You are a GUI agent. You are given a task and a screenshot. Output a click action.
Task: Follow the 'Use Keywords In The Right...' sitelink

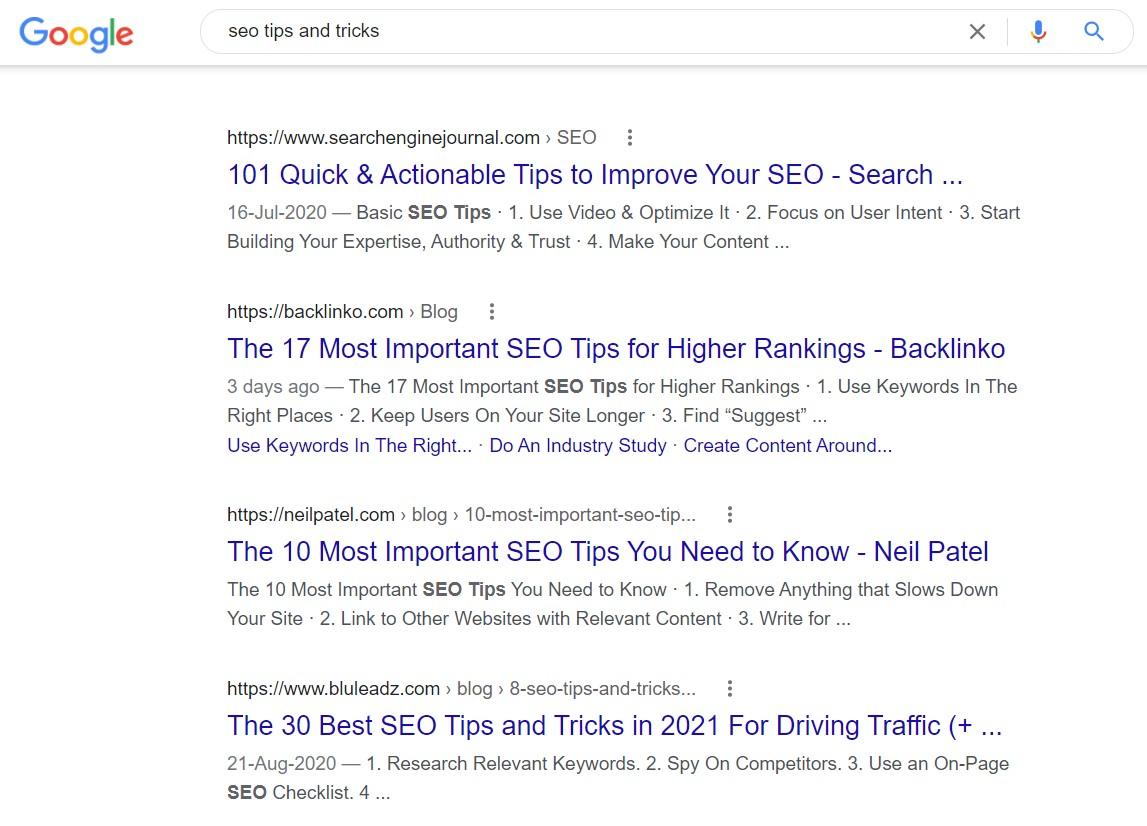[x=350, y=446]
